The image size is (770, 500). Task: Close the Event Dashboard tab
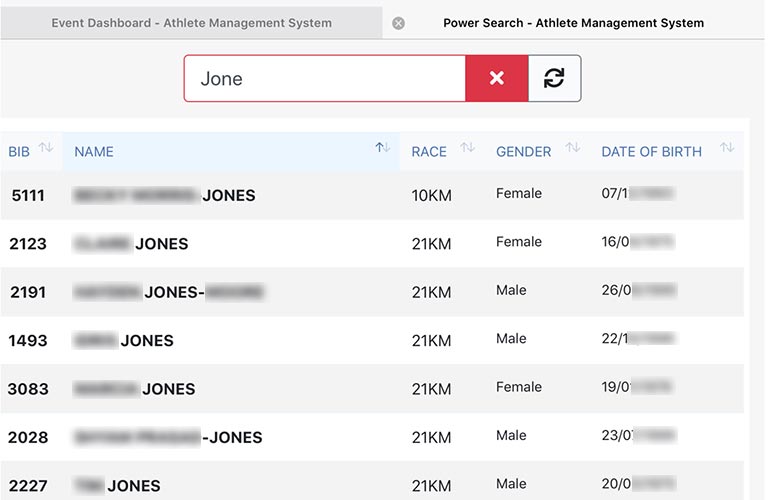(398, 23)
